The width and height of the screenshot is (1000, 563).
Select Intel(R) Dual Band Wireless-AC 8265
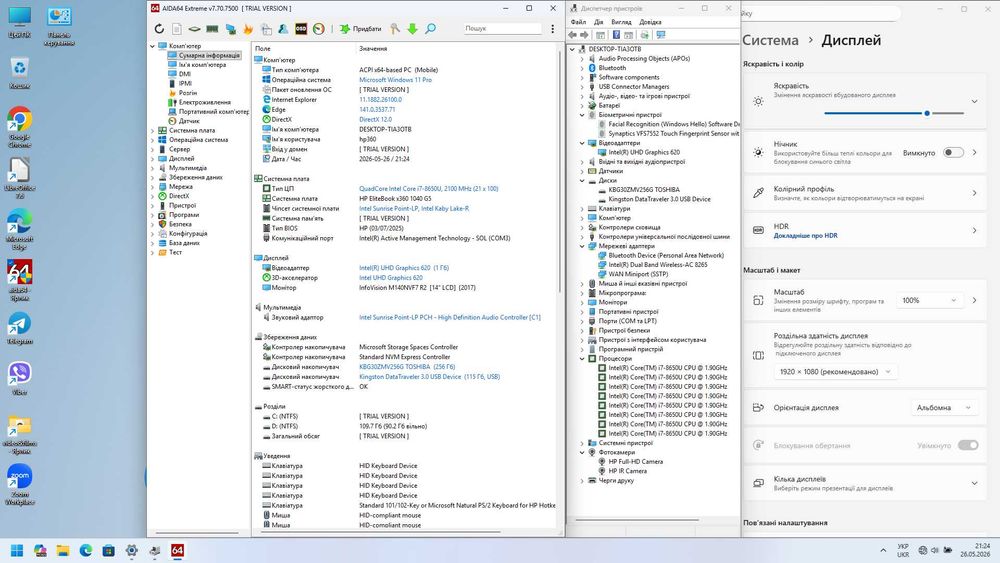(658, 265)
